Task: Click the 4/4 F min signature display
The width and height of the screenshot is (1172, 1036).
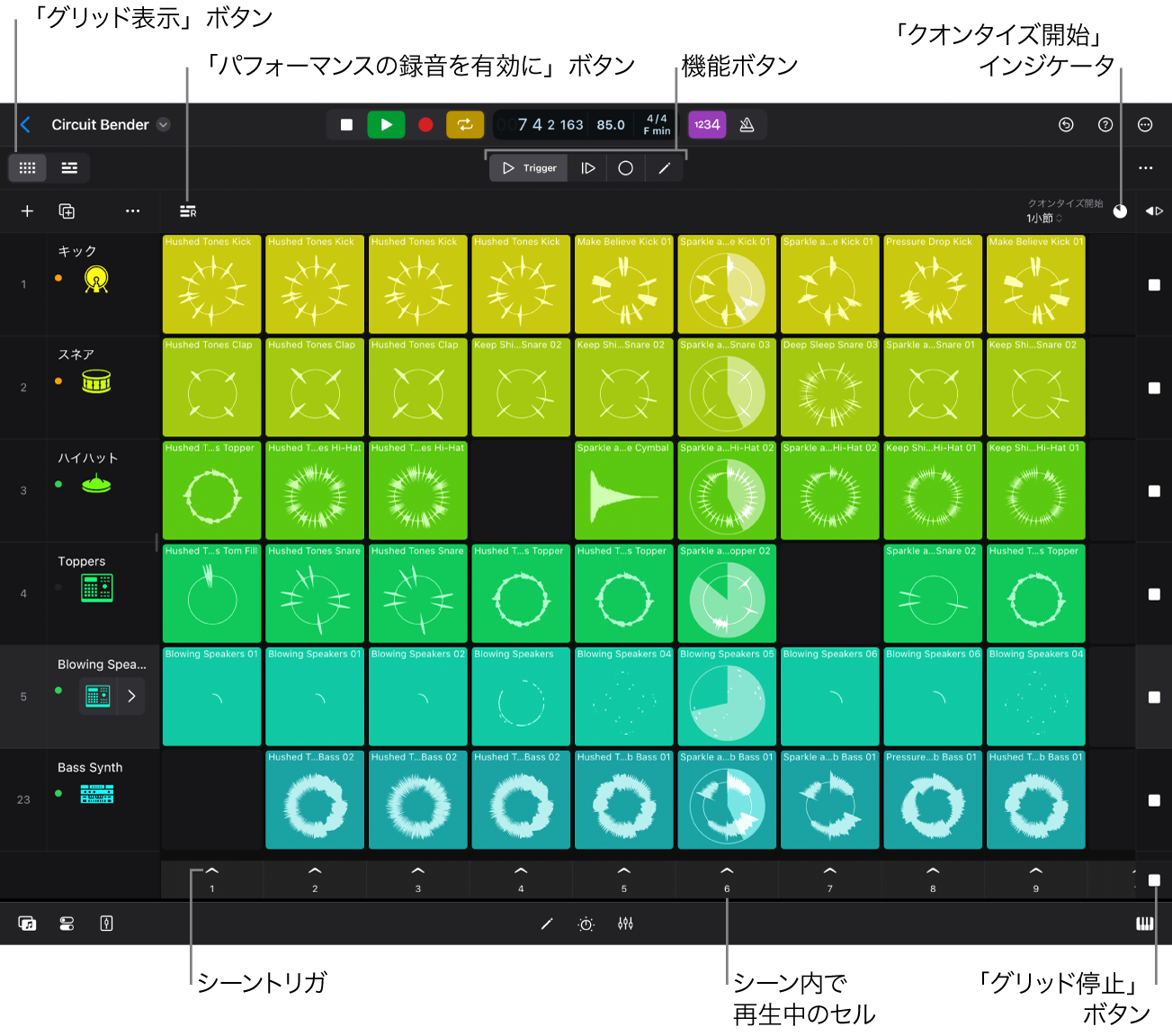Action: (657, 125)
